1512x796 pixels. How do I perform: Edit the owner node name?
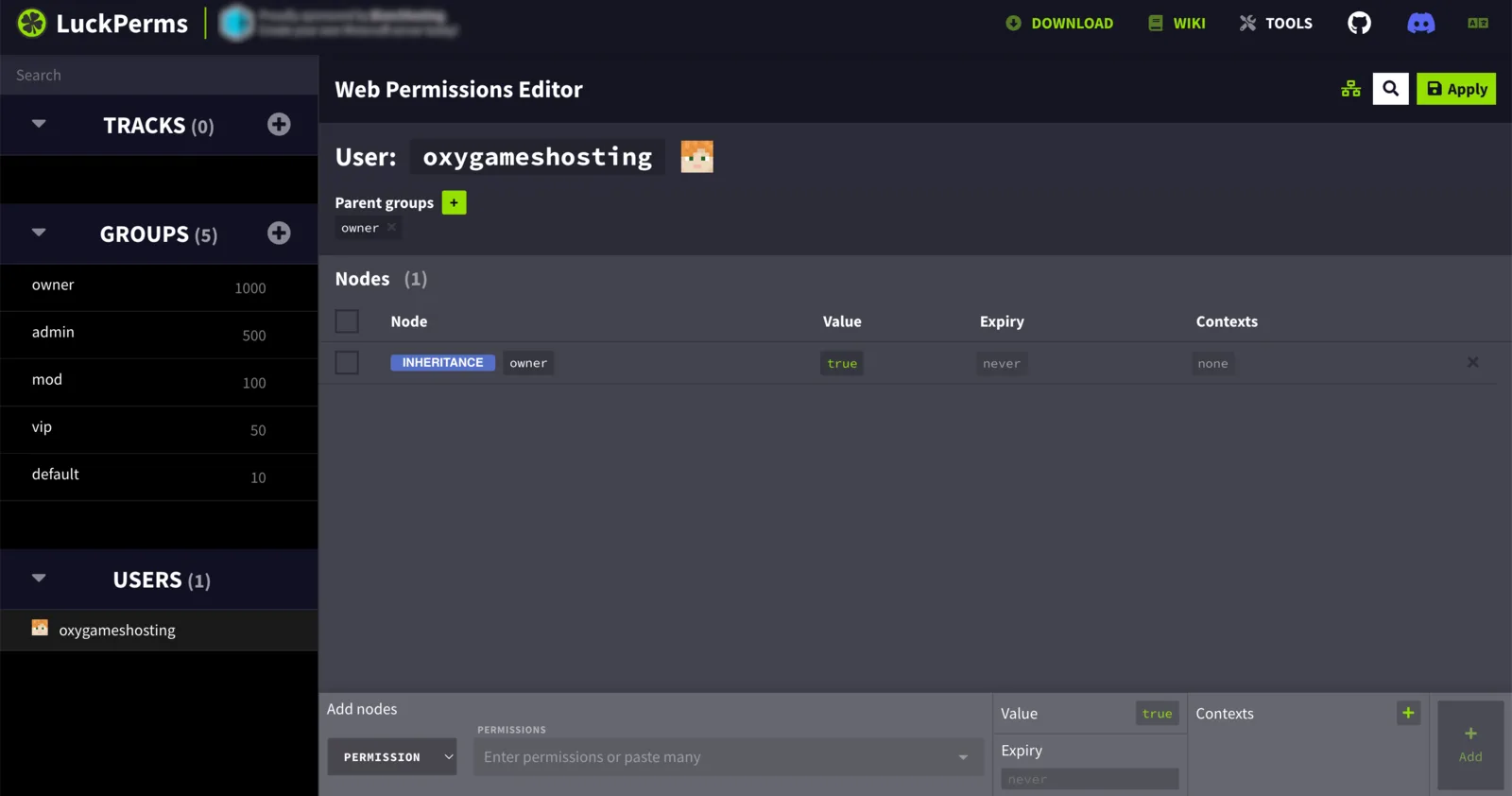click(528, 363)
